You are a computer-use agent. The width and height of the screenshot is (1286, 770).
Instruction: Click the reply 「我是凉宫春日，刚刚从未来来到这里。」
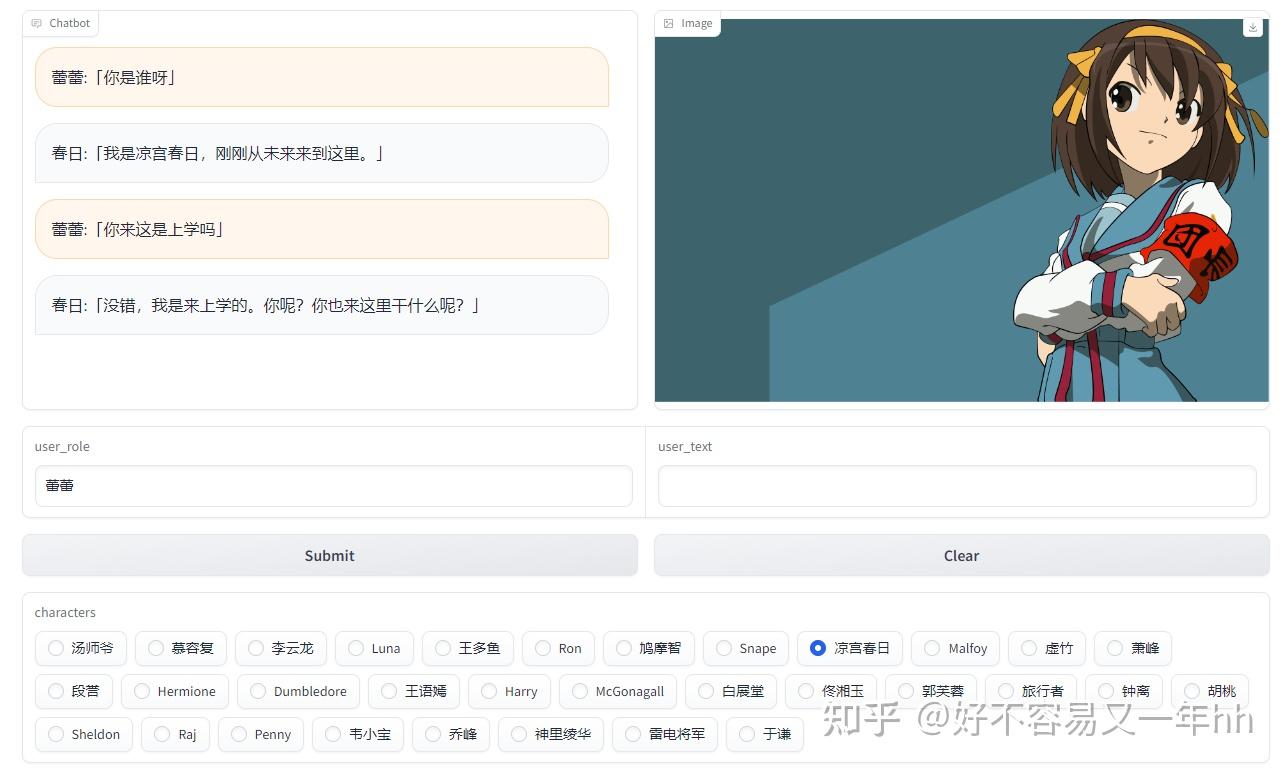point(322,153)
